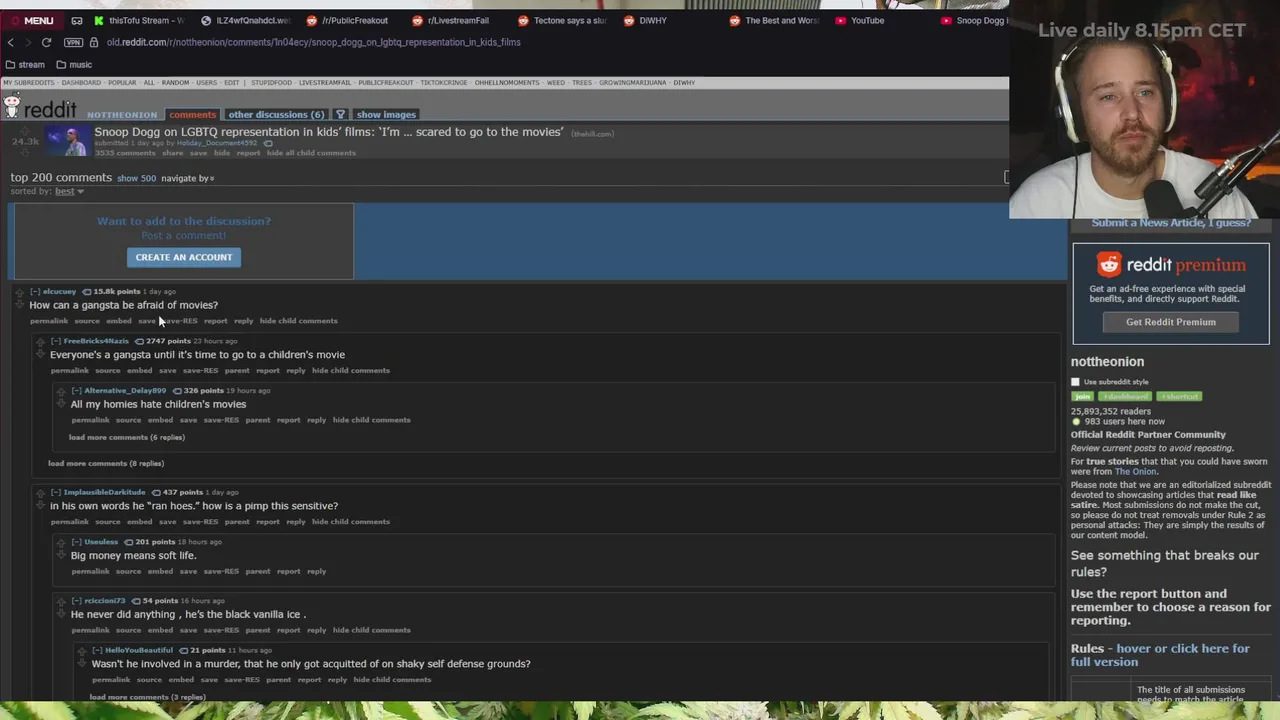Switch to the r/PublicFreakout tab
The height and width of the screenshot is (720, 1280).
point(348,20)
